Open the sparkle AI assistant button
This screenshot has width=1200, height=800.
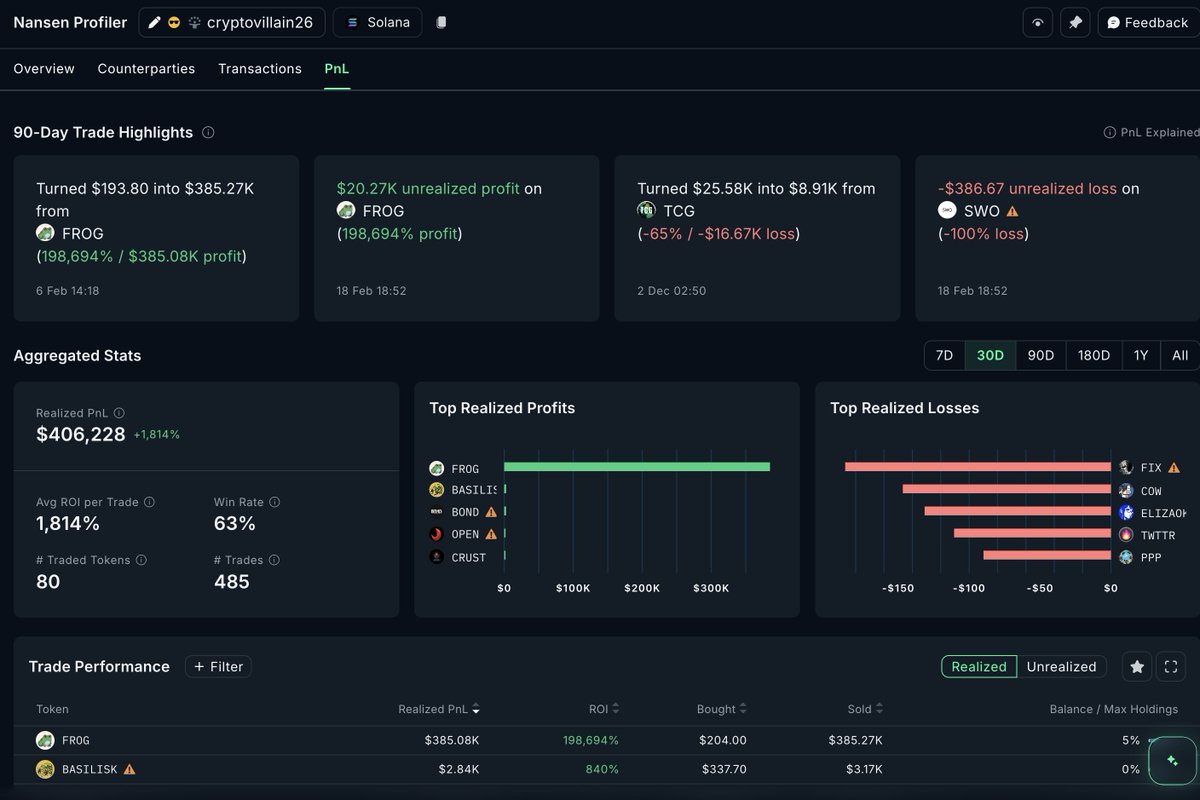coord(1172,761)
